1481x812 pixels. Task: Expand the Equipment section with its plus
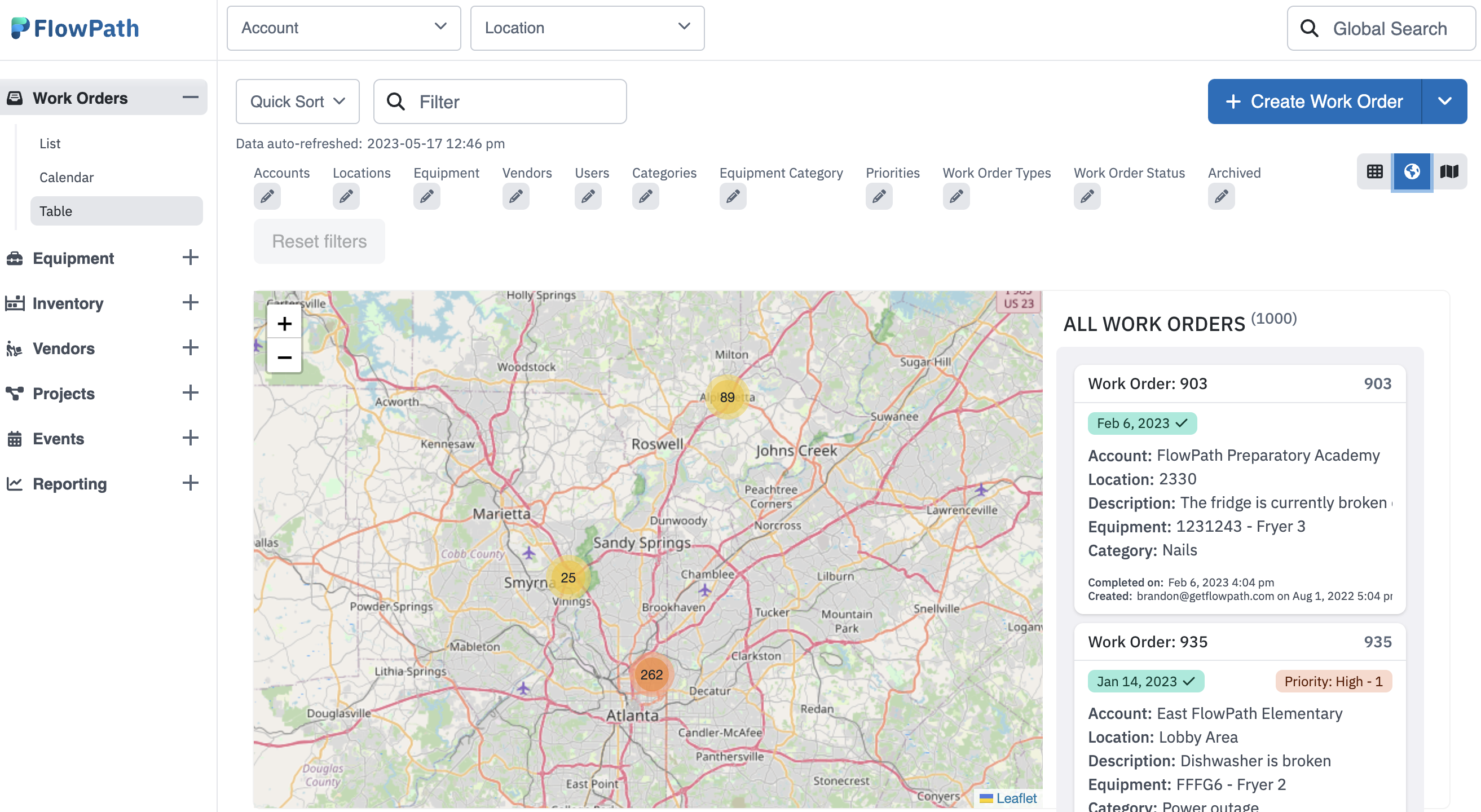[190, 258]
